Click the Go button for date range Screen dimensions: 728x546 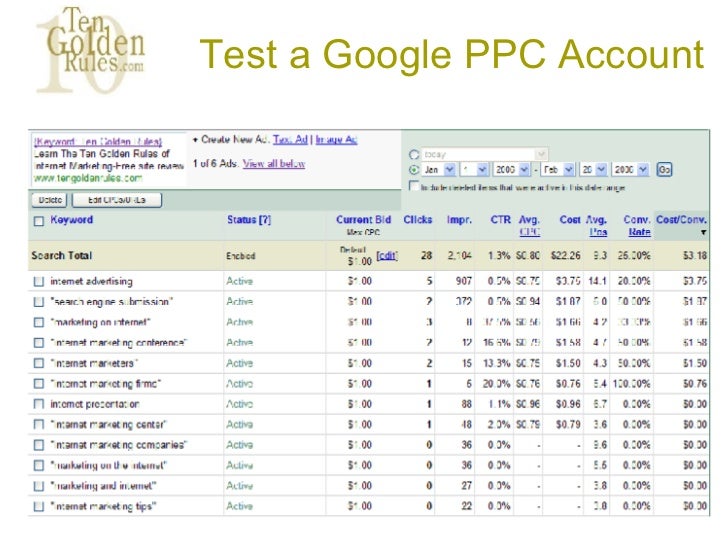[x=664, y=169]
